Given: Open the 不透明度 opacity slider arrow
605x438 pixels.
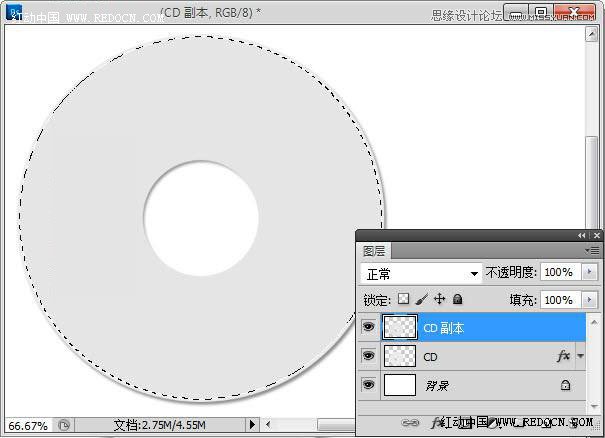Looking at the screenshot, I should (x=590, y=272).
